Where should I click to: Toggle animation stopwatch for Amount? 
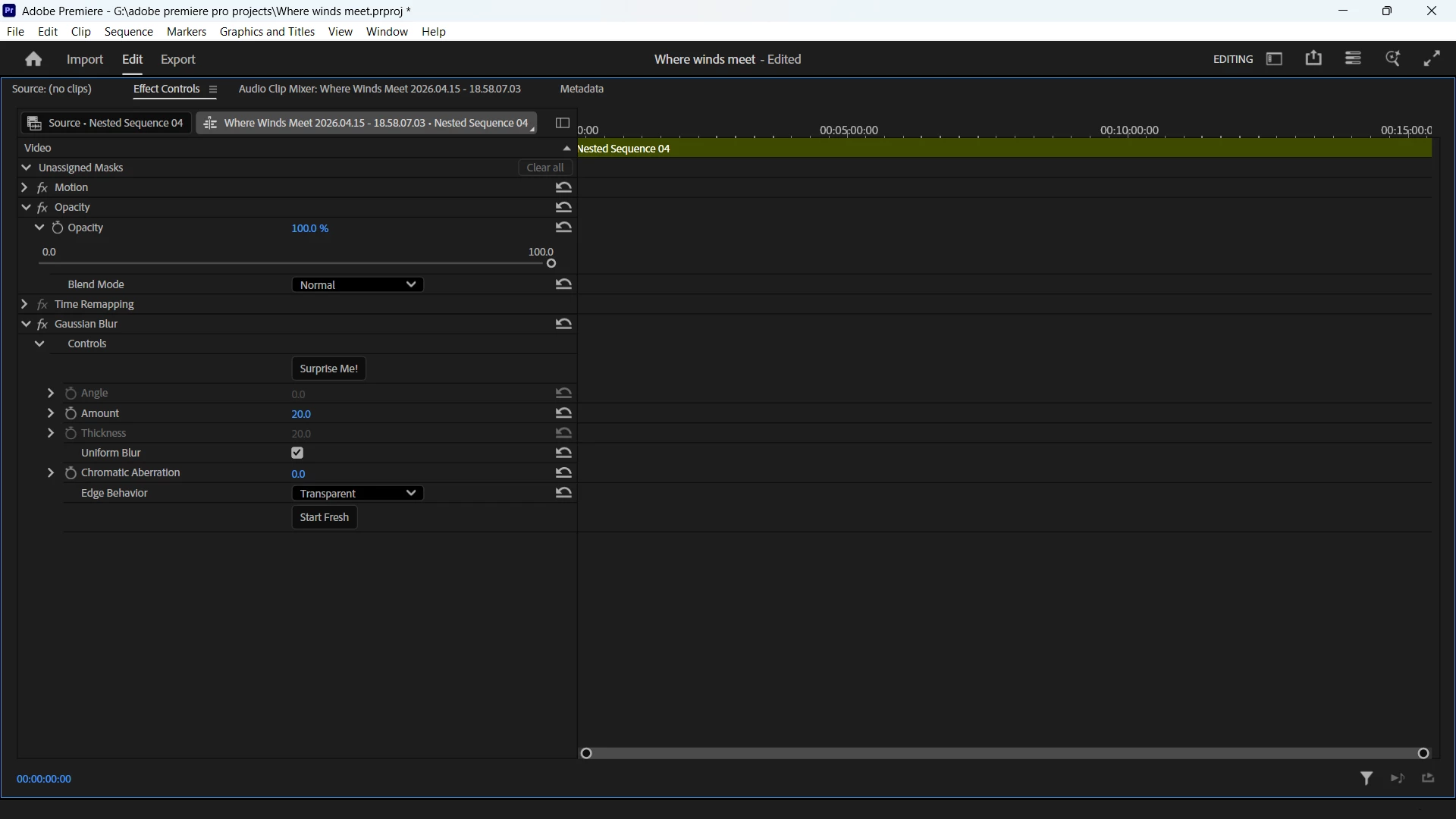71,413
